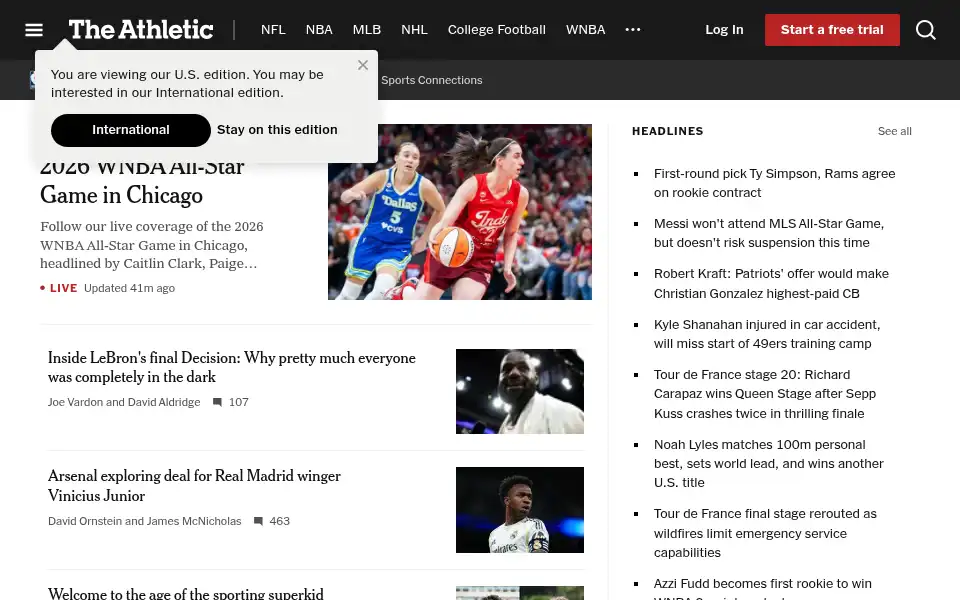Click the HEADLINES section heading
Image resolution: width=960 pixels, height=600 pixels.
[667, 131]
